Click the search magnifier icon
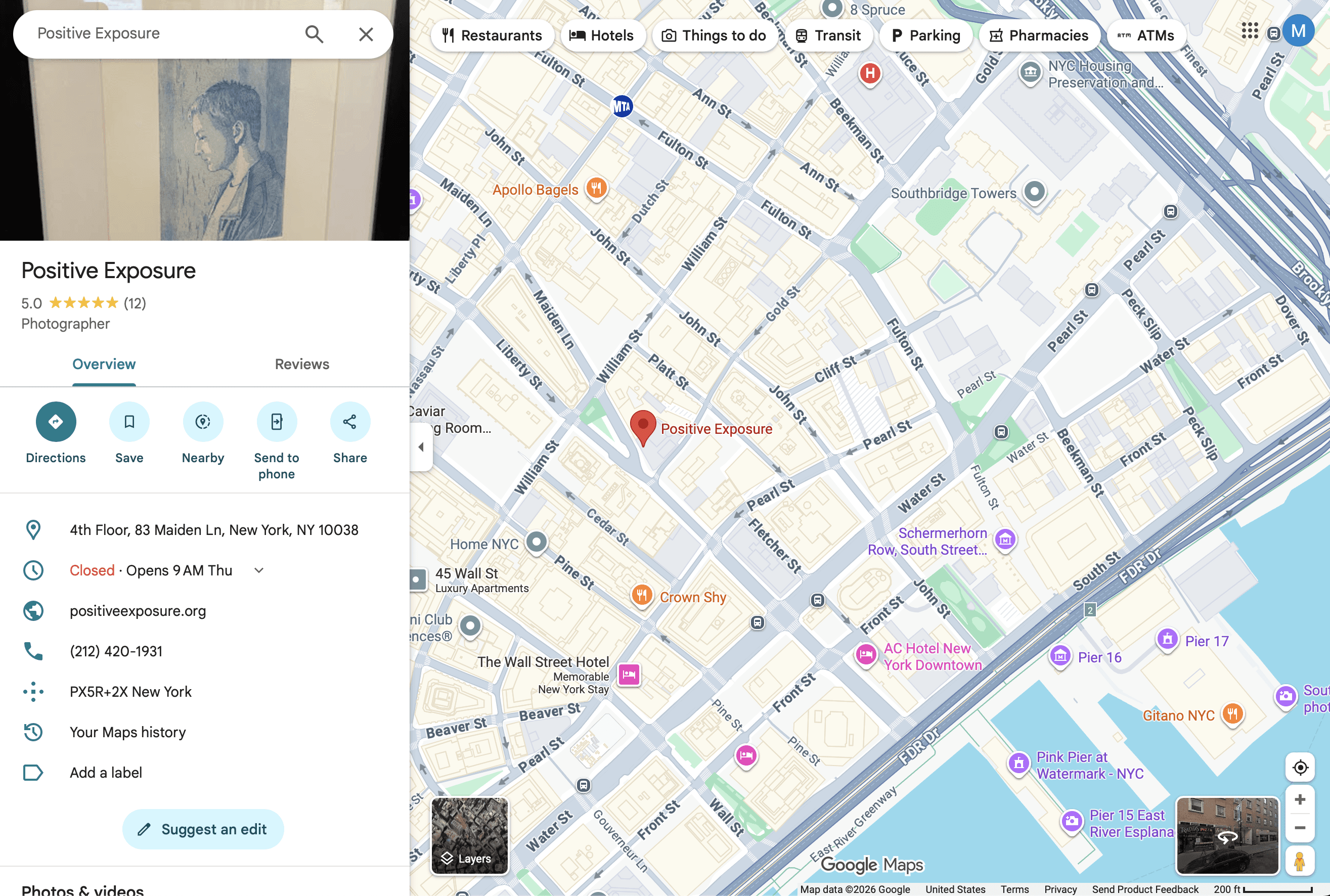 click(314, 34)
